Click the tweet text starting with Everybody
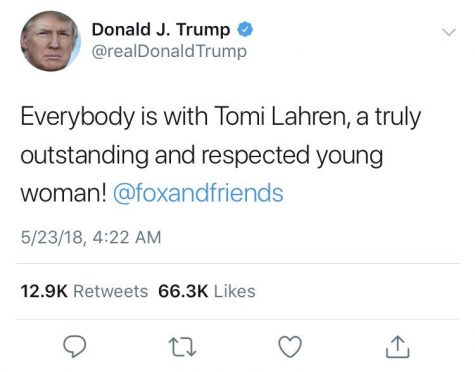The width and height of the screenshot is (475, 372). [221, 155]
